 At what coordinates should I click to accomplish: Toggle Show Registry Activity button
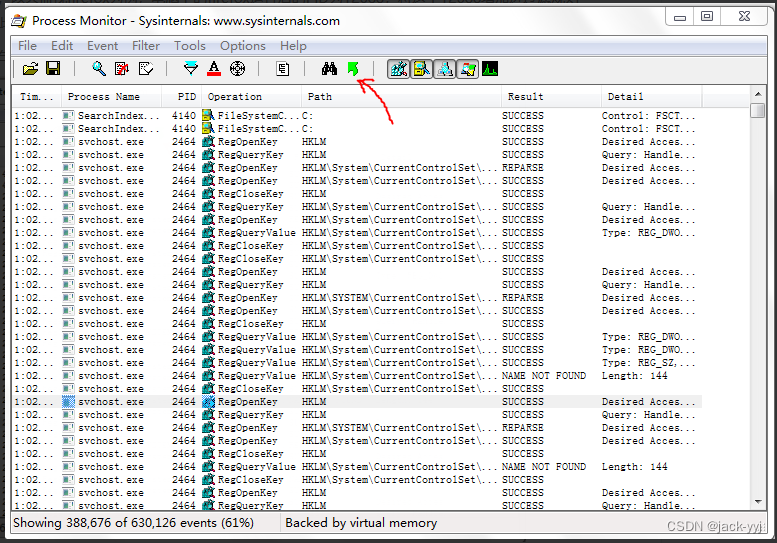[x=398, y=69]
